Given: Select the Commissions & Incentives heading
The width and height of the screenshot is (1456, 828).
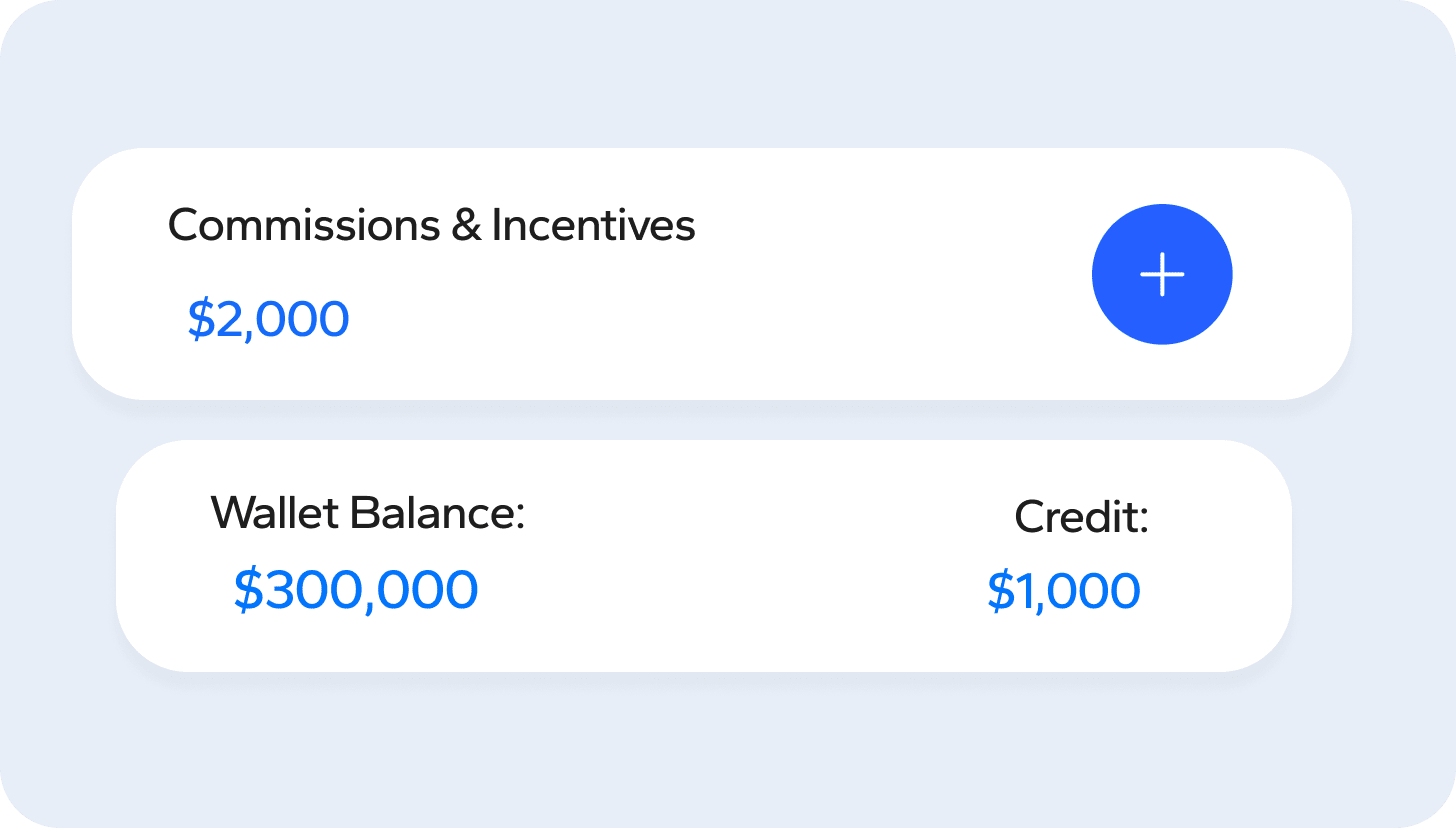Looking at the screenshot, I should [432, 225].
